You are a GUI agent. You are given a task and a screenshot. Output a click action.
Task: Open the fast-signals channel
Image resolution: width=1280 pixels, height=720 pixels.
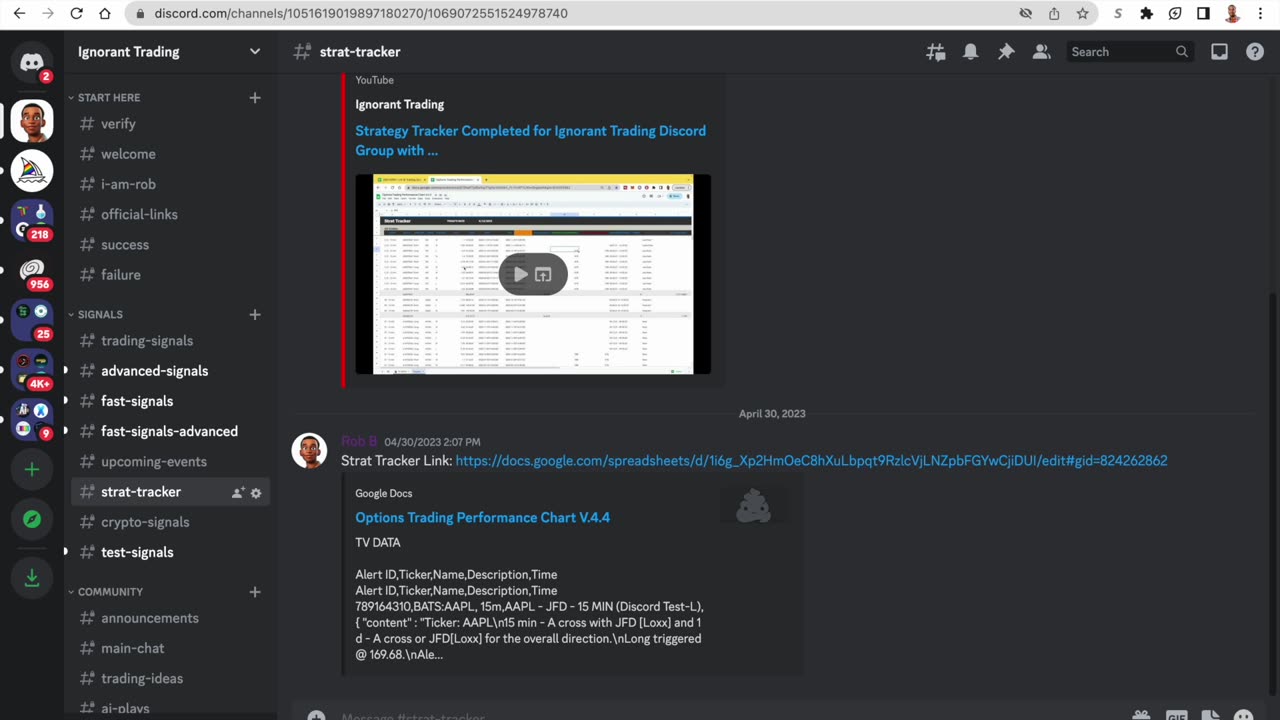tap(170, 401)
